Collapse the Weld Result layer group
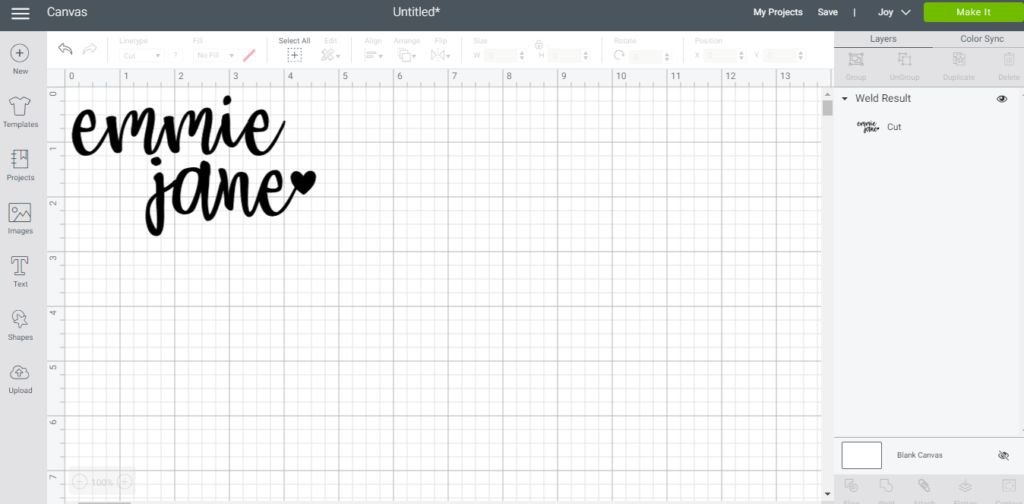 (844, 99)
